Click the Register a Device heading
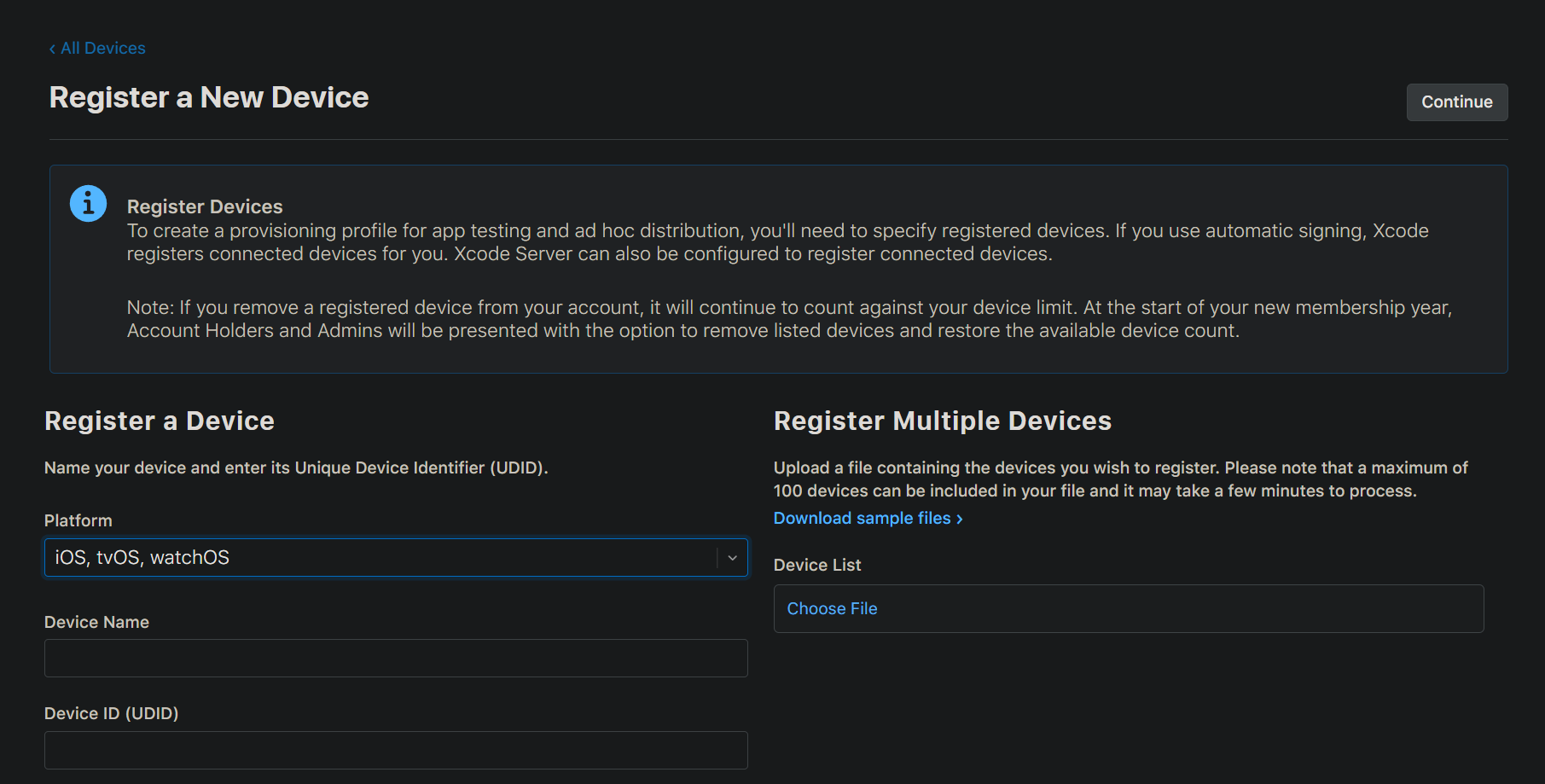This screenshot has height=784, width=1545. pos(160,421)
